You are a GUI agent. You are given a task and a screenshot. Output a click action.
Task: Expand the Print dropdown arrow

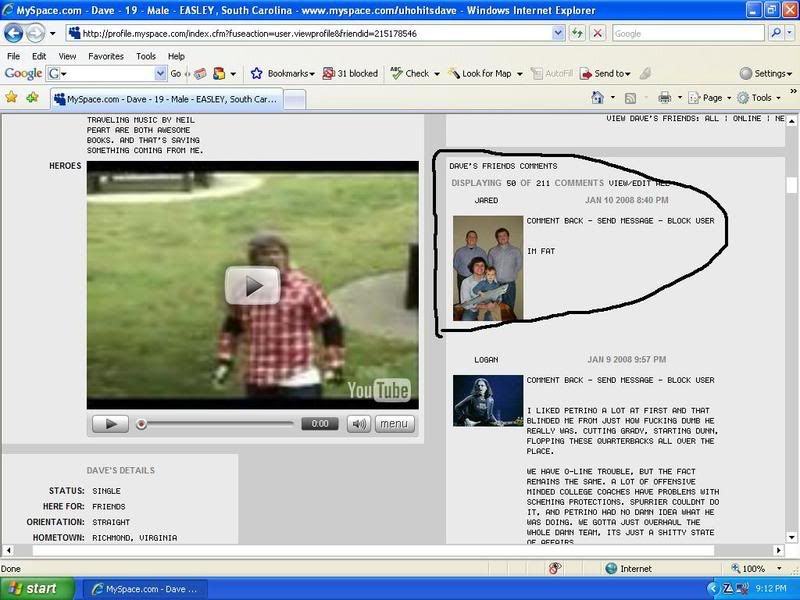680,97
